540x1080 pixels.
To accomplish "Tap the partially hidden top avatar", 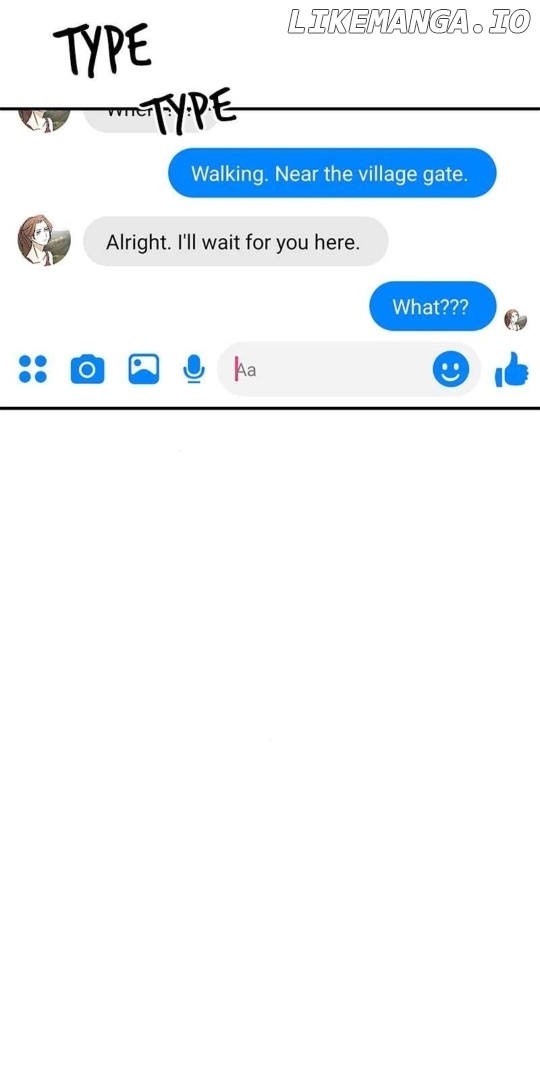I will tap(44, 120).
